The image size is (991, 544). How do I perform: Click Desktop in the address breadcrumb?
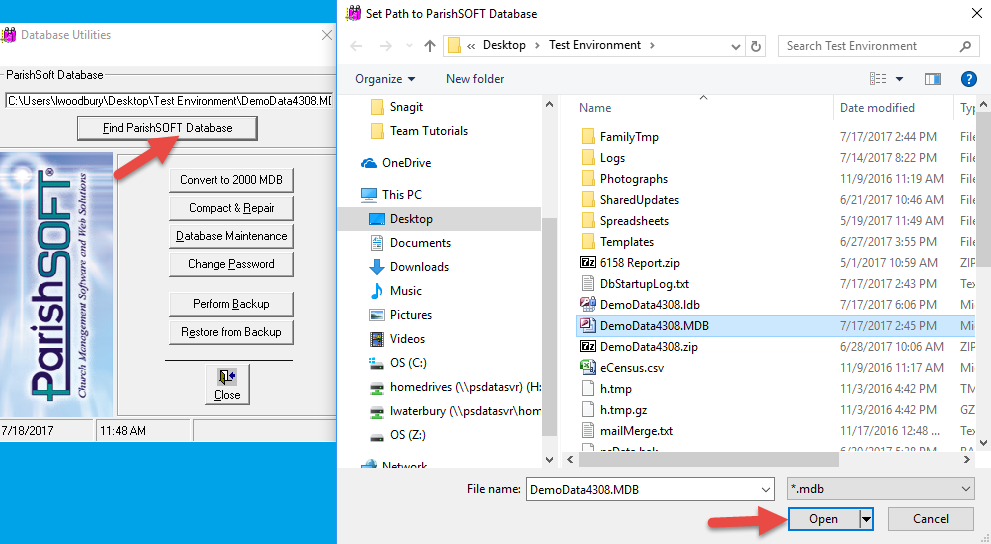point(504,45)
